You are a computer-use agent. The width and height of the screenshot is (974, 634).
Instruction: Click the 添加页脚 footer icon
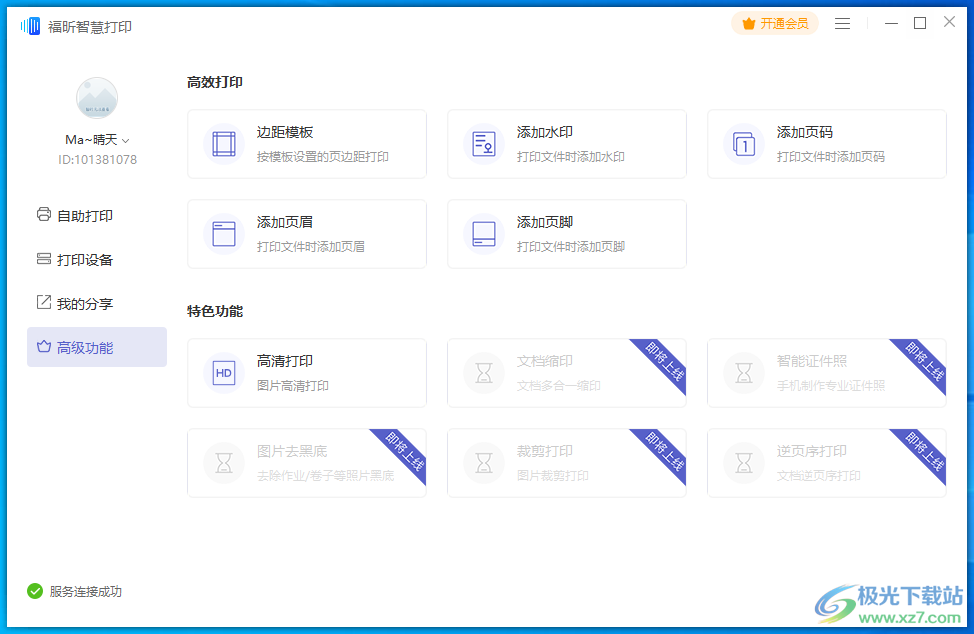pyautogui.click(x=484, y=234)
